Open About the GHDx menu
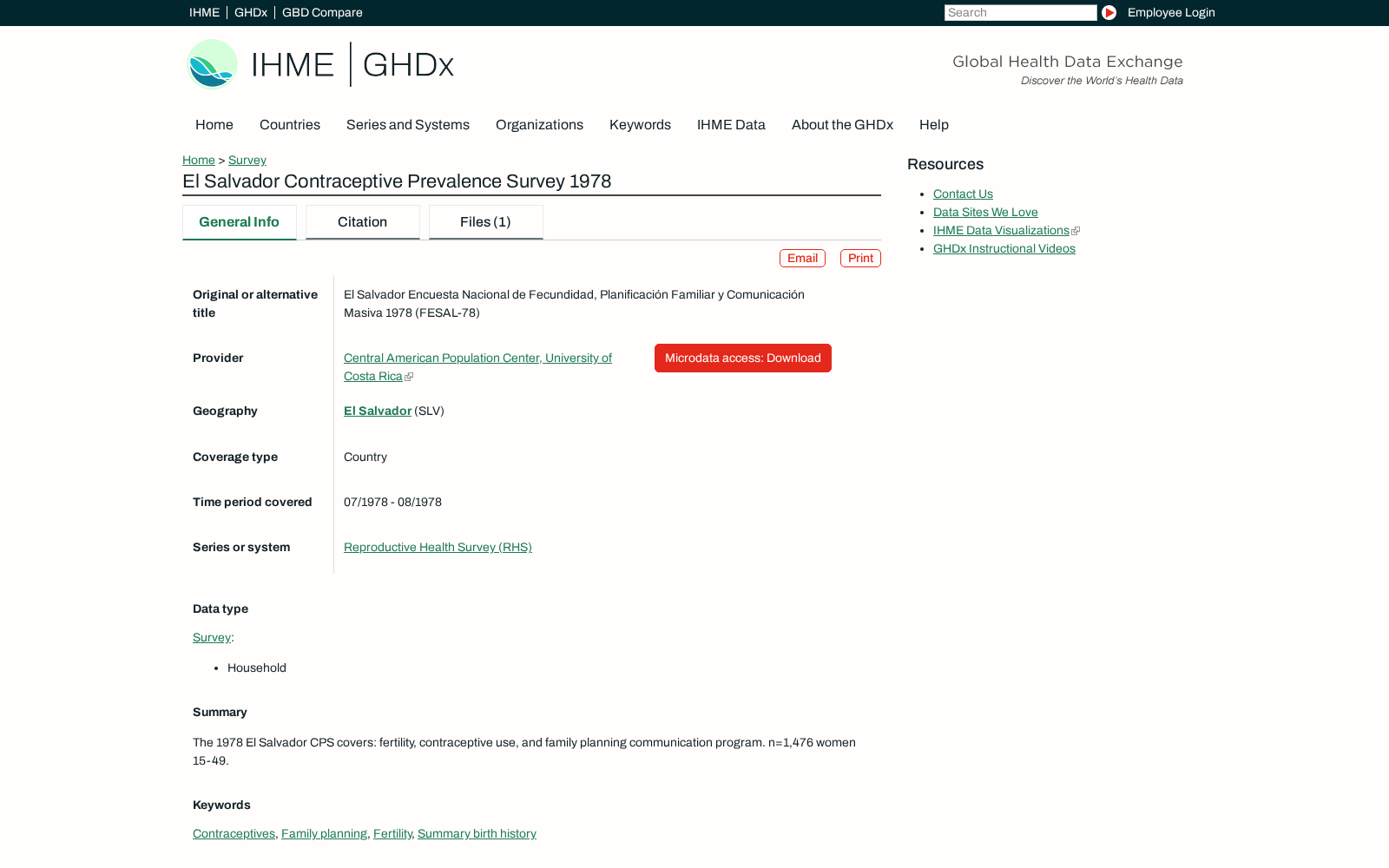Screen dimensions: 1389x868 pyautogui.click(x=842, y=125)
